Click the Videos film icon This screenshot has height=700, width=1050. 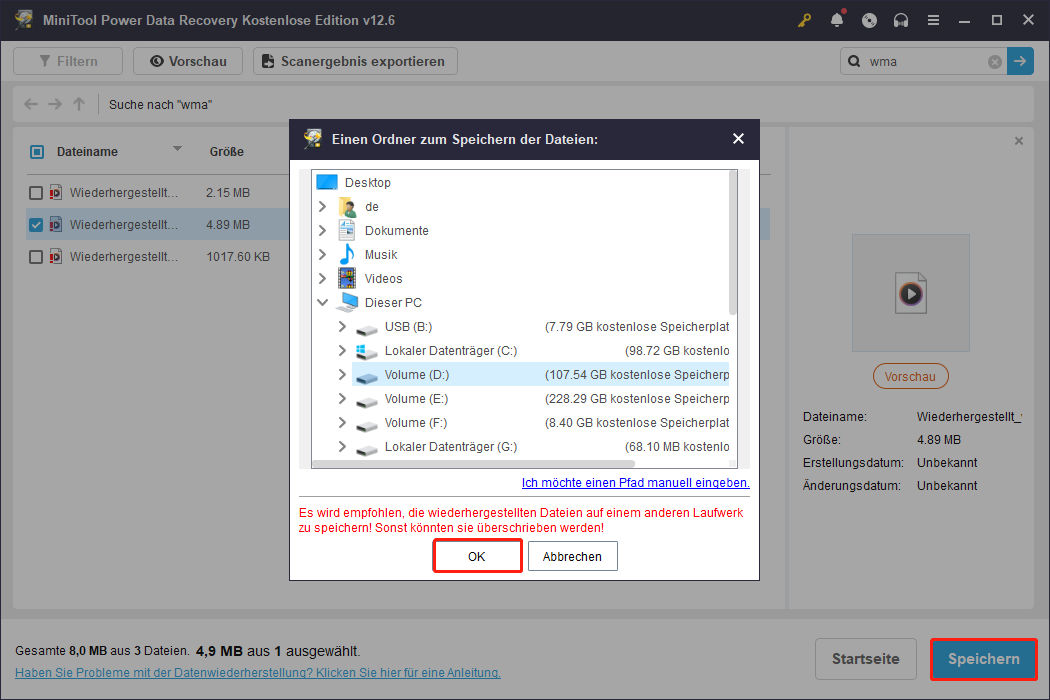coord(347,279)
